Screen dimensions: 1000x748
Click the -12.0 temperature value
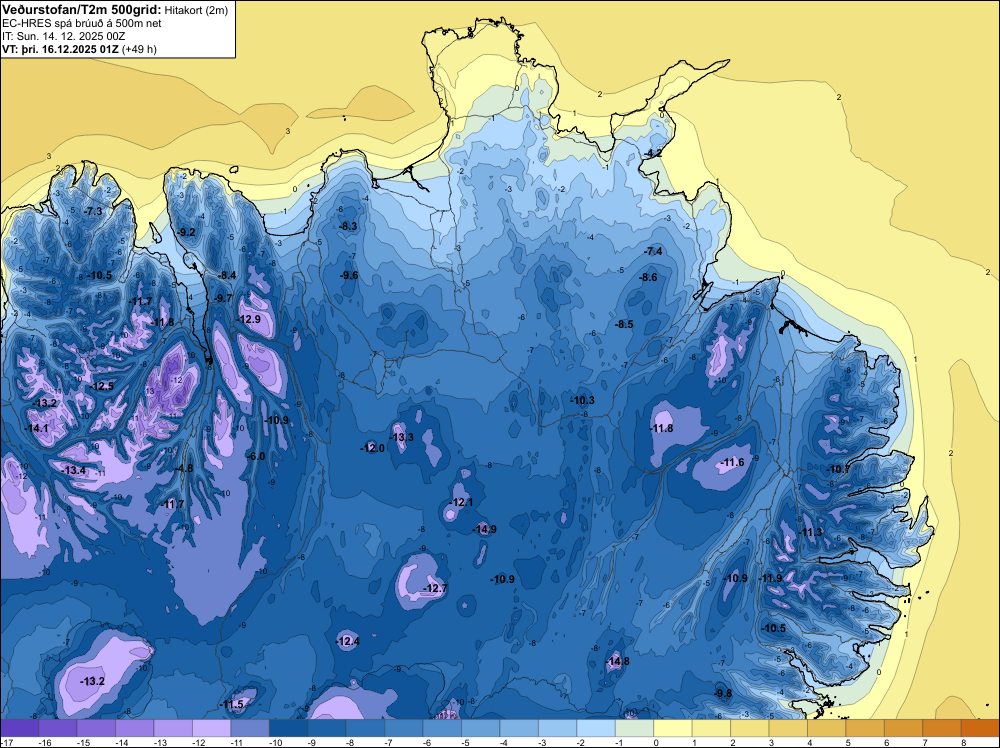pos(372,448)
